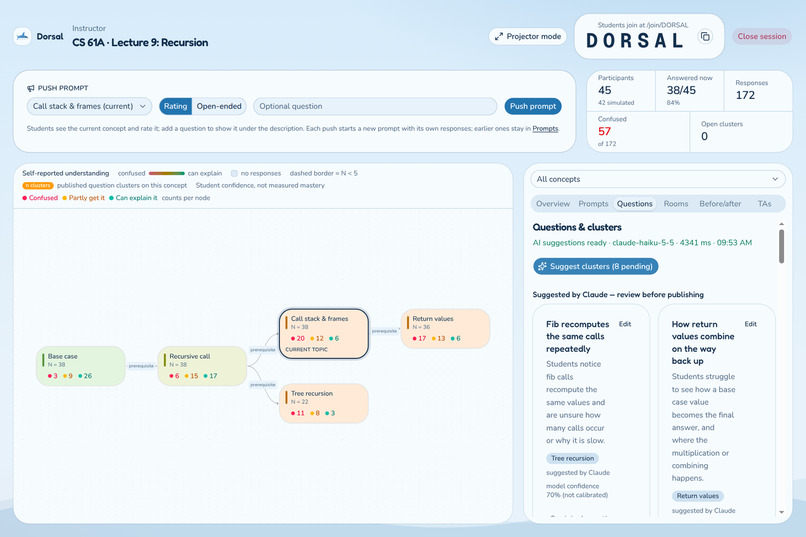Select the Base case concept node
The height and width of the screenshot is (537, 806).
(x=81, y=366)
